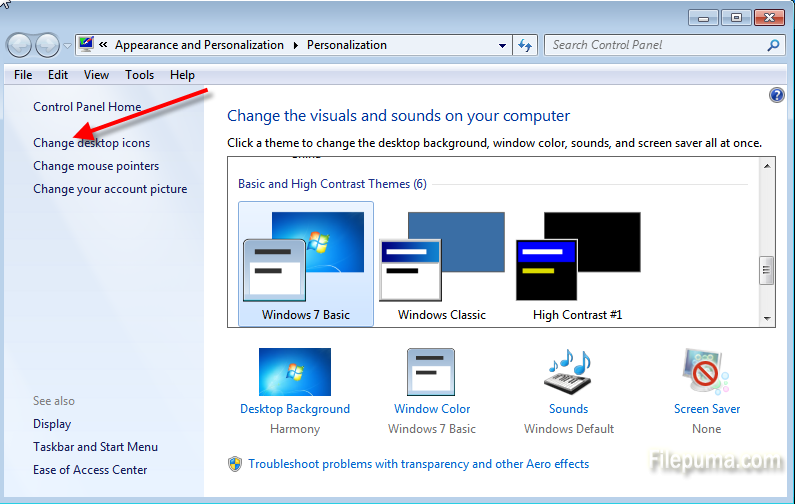Click the theme list scrollbar down arrow
795x504 pixels.
pos(767,318)
